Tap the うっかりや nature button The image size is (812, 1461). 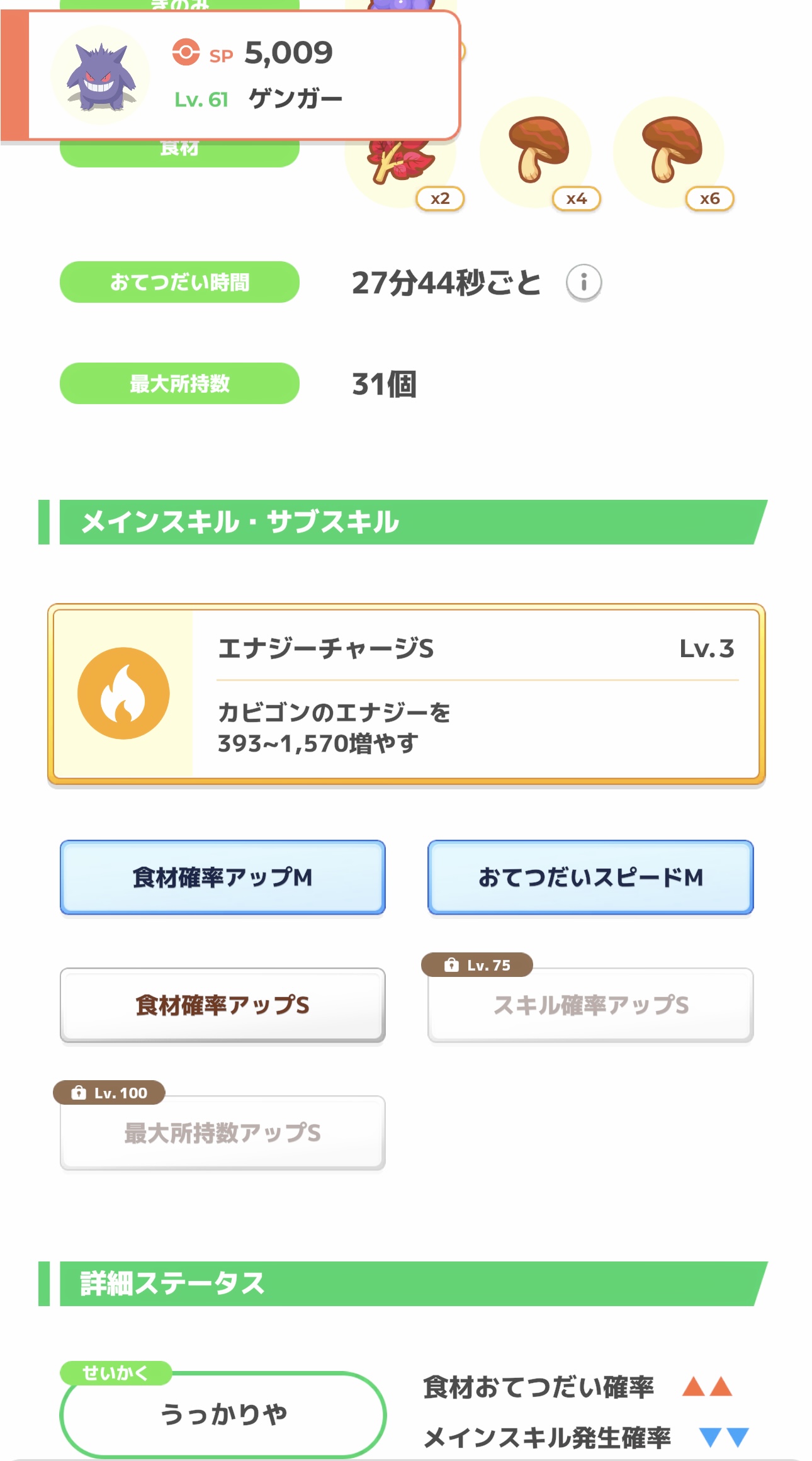coord(223,1414)
